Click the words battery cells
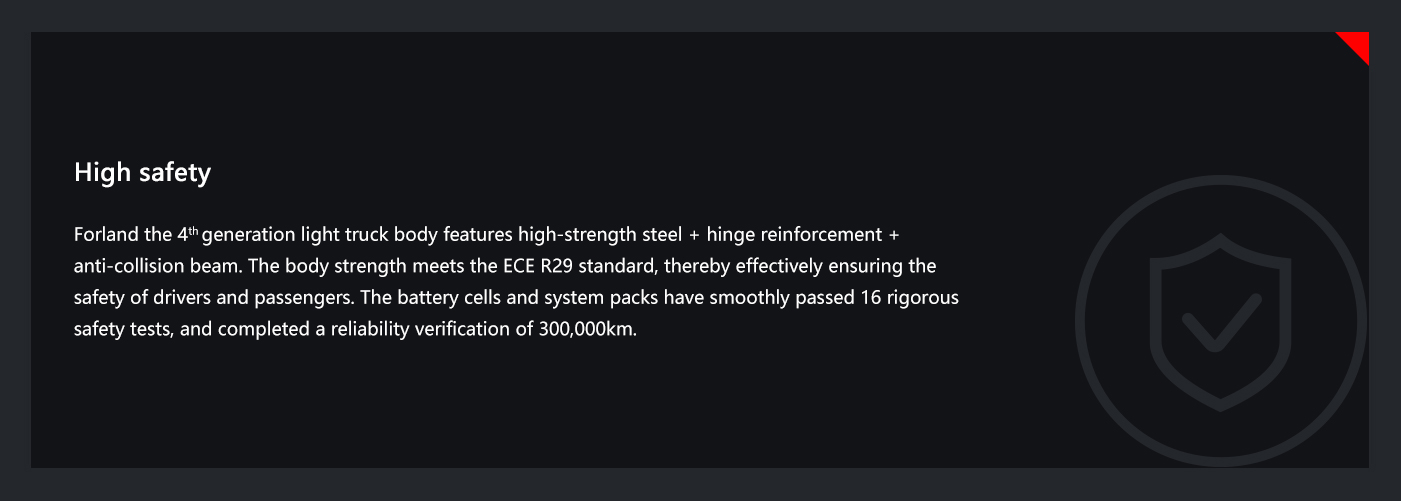This screenshot has height=501, width=1401. [446, 299]
